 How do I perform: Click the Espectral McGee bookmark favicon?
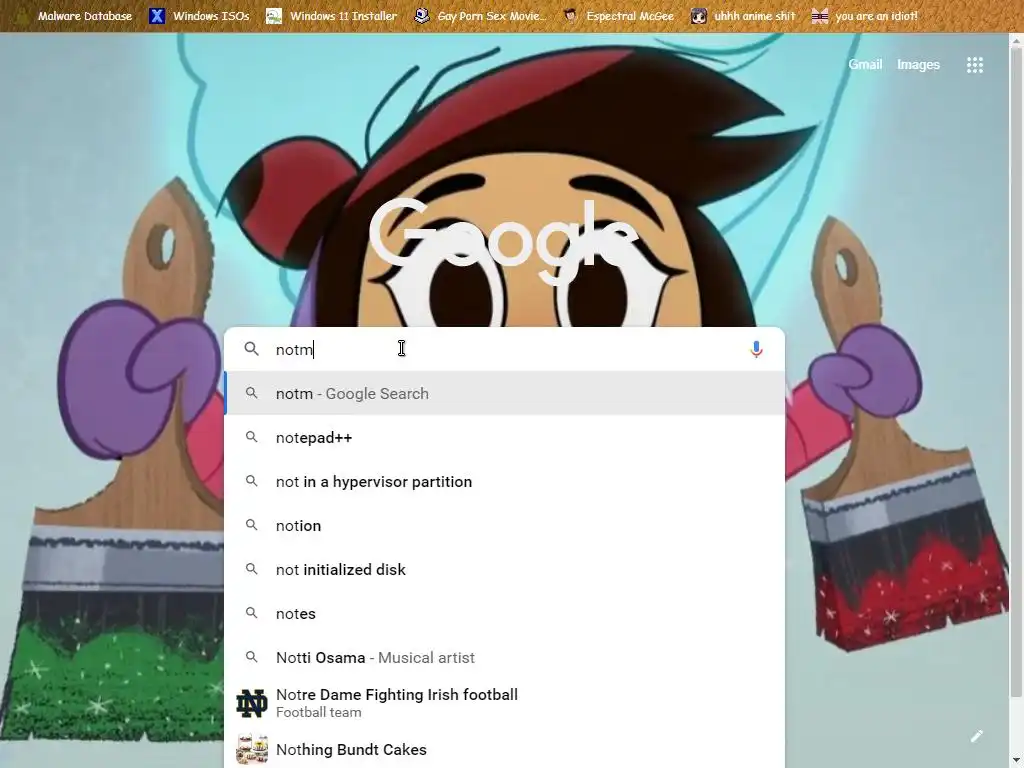coord(571,16)
